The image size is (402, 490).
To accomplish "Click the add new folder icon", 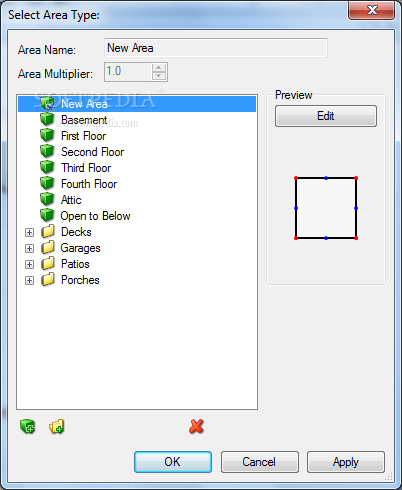I will (x=57, y=426).
